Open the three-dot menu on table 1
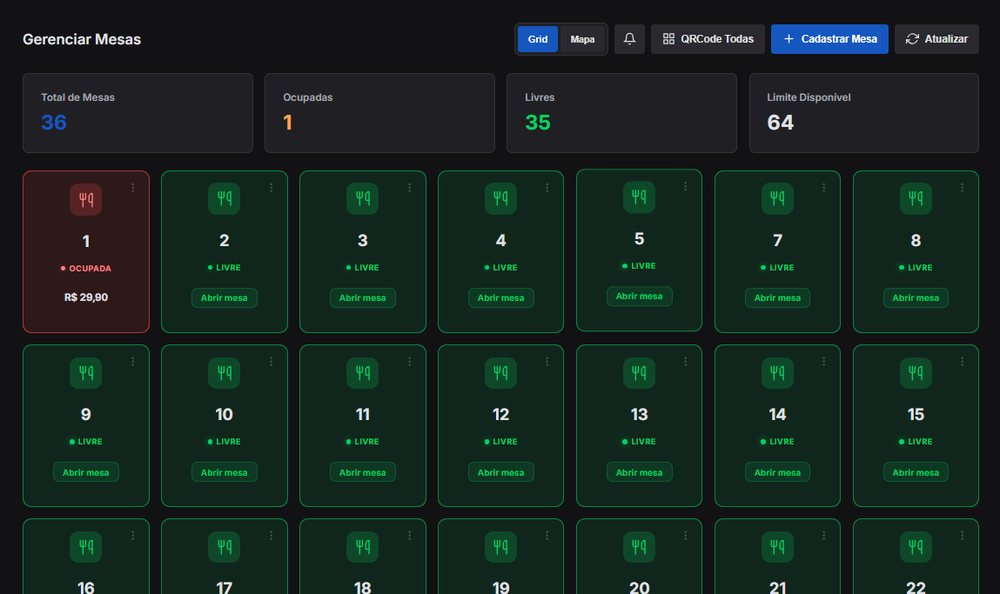The height and width of the screenshot is (594, 1000). pyautogui.click(x=133, y=188)
